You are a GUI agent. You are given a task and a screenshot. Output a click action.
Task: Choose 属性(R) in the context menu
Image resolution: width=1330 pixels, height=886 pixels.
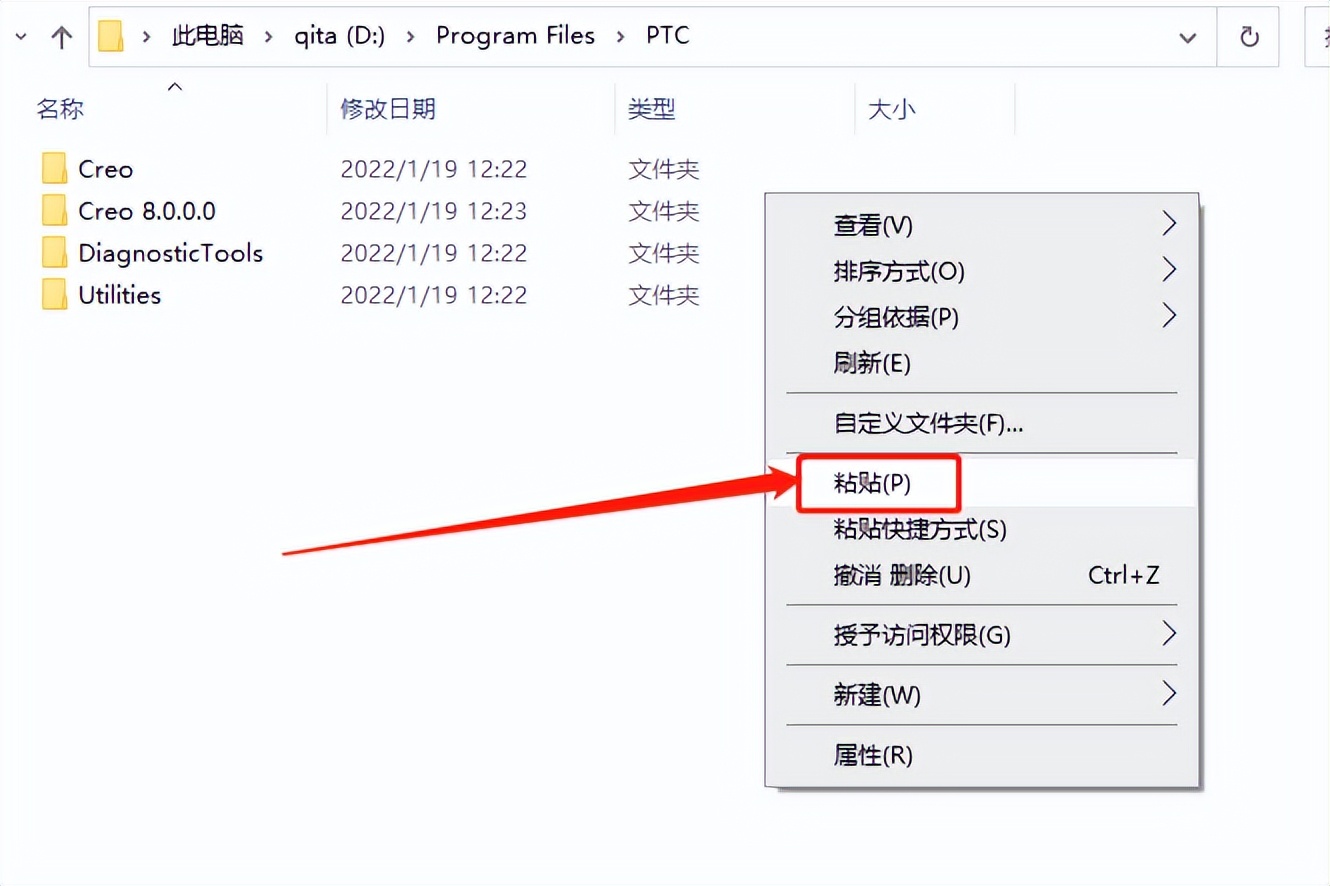pyautogui.click(x=876, y=756)
